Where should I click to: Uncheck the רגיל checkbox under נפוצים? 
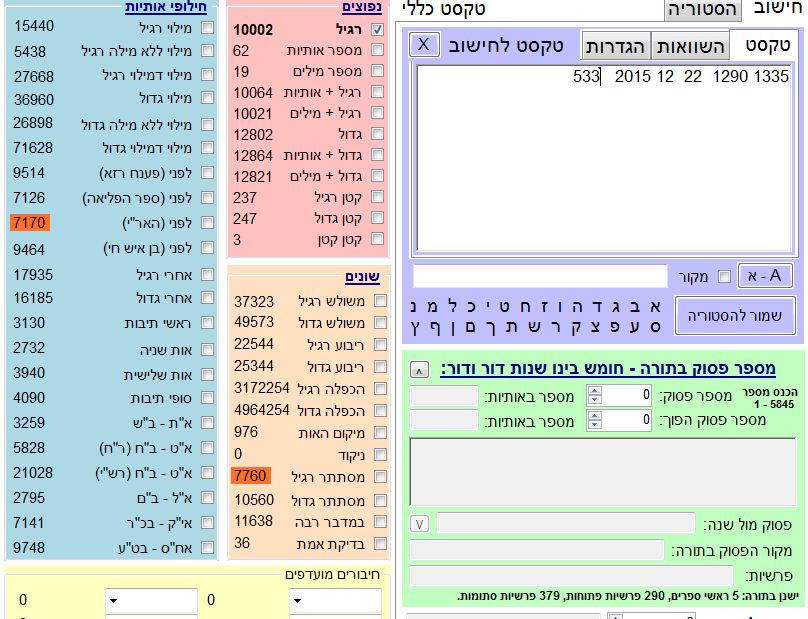point(377,30)
